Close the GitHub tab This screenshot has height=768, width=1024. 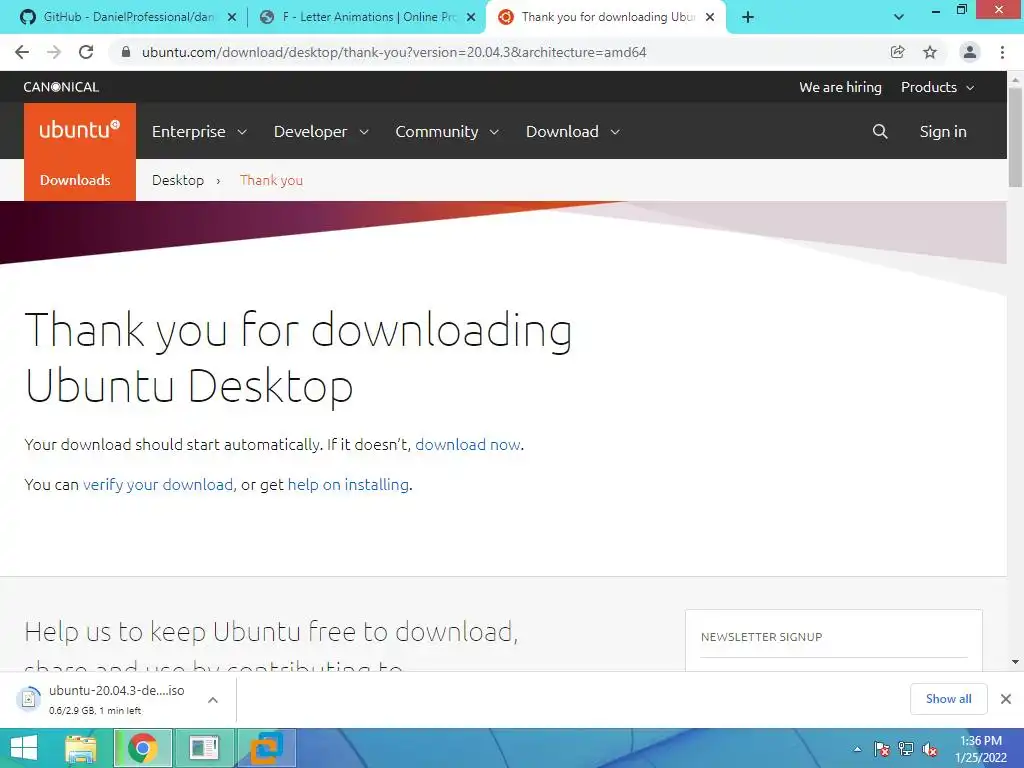click(x=231, y=18)
